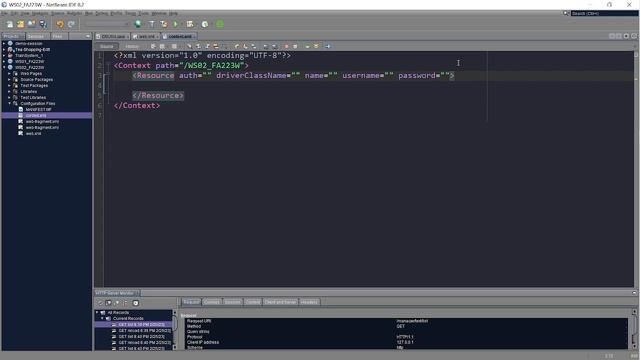
Task: Click the Save All toolbar icon
Action: [43, 24]
